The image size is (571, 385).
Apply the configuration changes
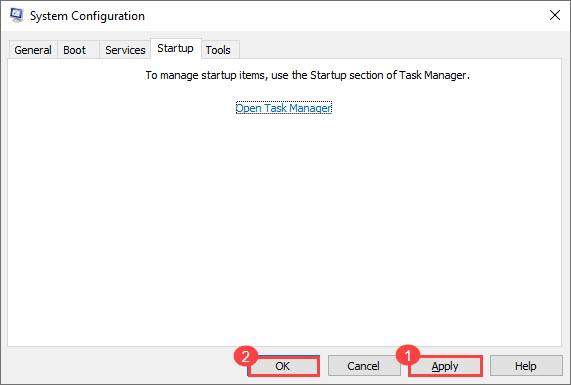click(445, 366)
